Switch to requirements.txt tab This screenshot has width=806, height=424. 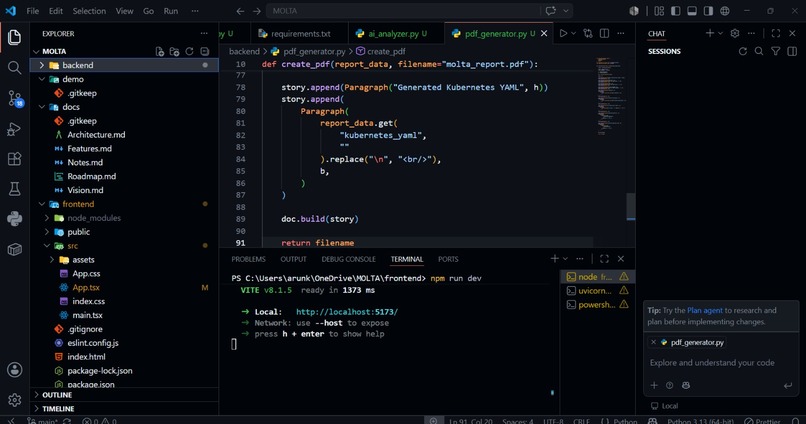[300, 33]
